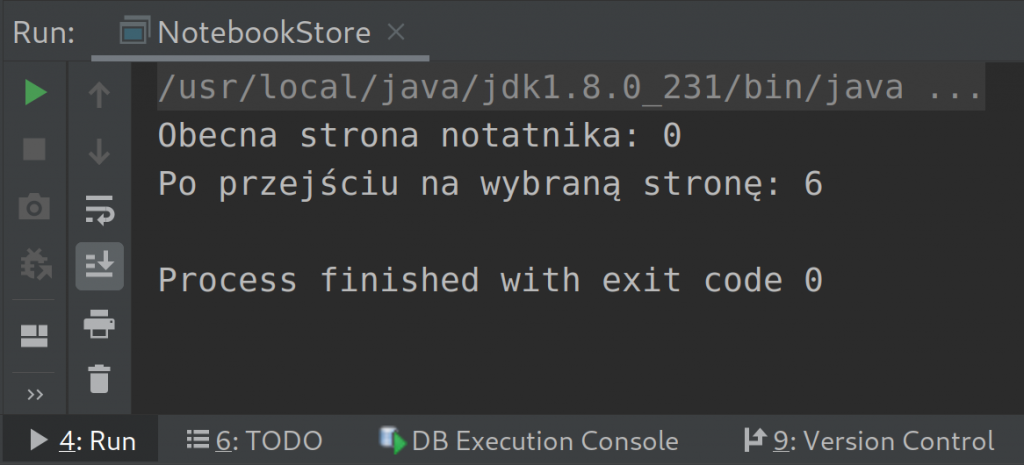Toggle soft-wrap for console output

click(x=99, y=210)
